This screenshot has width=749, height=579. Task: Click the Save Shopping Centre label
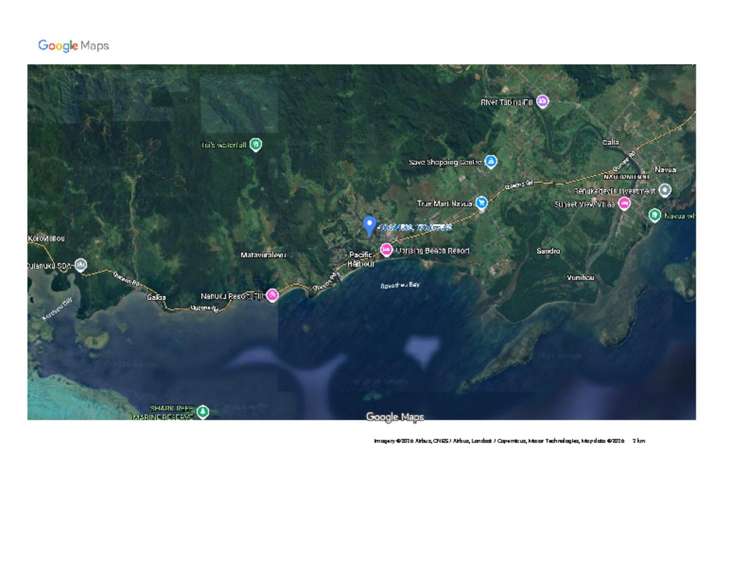point(445,162)
